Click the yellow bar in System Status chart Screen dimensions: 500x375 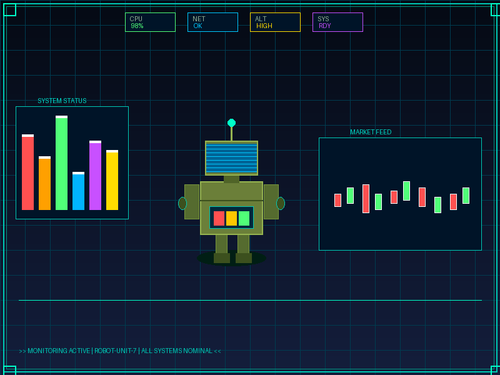(112, 180)
